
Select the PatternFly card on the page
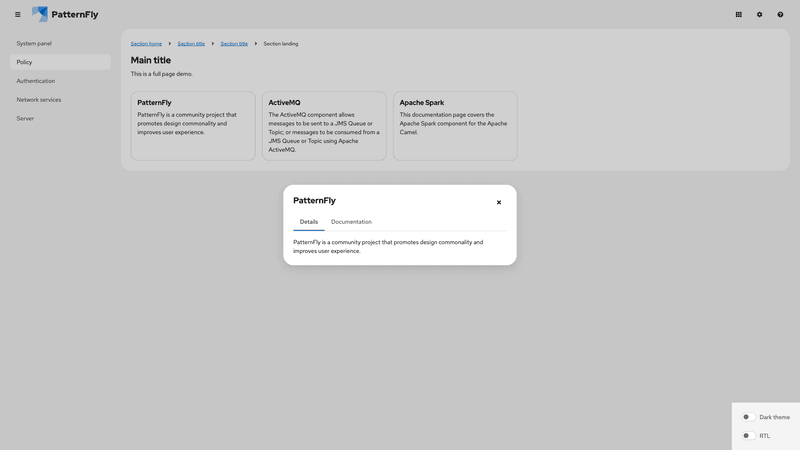tap(193, 126)
